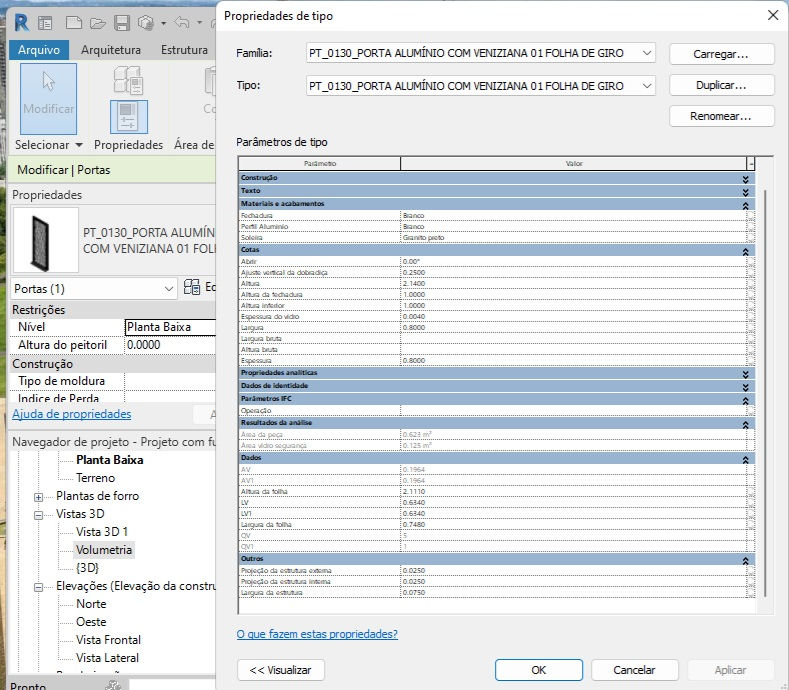789x690 pixels.
Task: Click the Altura value cell 2.1400
Action: [574, 283]
